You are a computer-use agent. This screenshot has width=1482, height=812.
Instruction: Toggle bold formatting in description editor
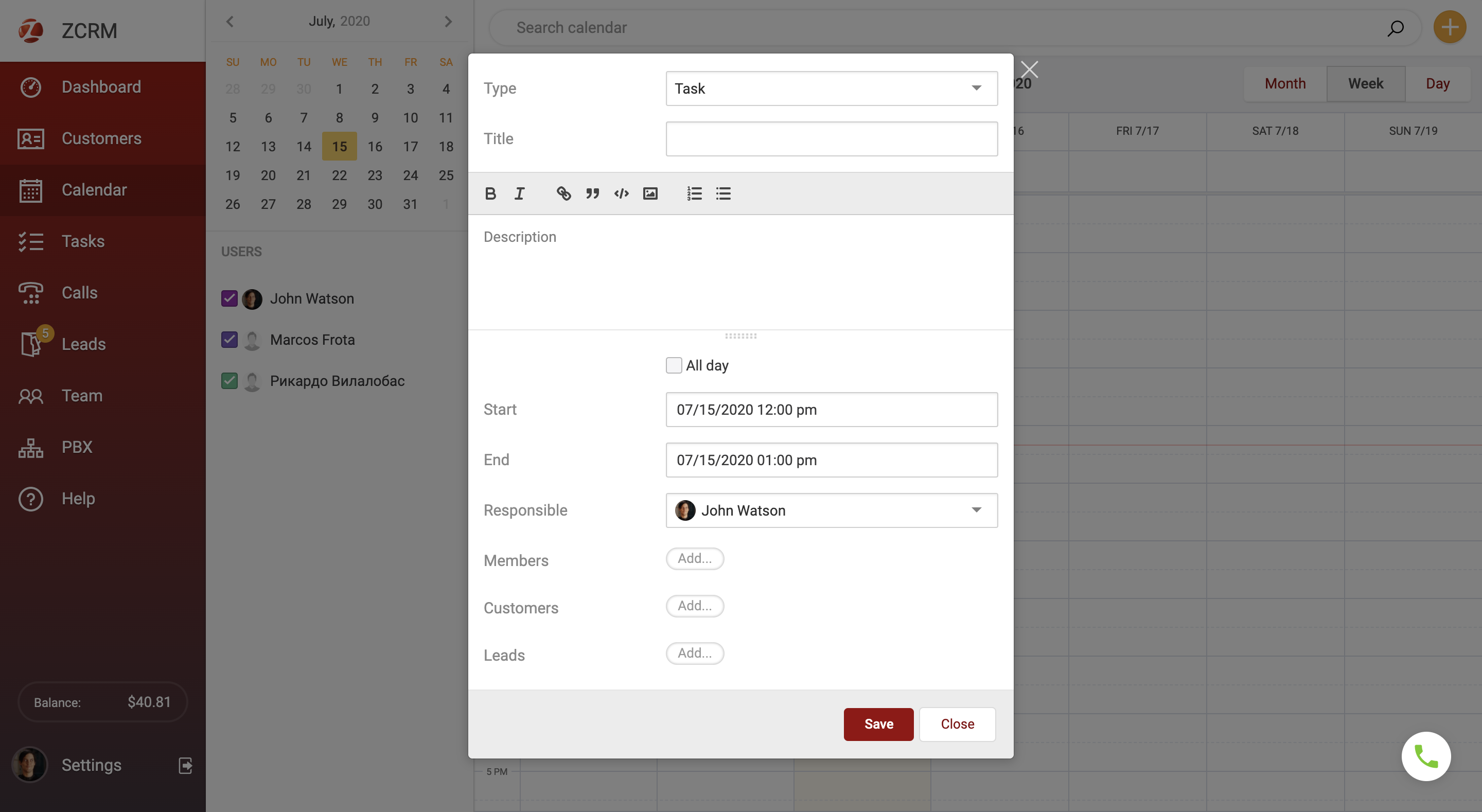click(x=490, y=193)
